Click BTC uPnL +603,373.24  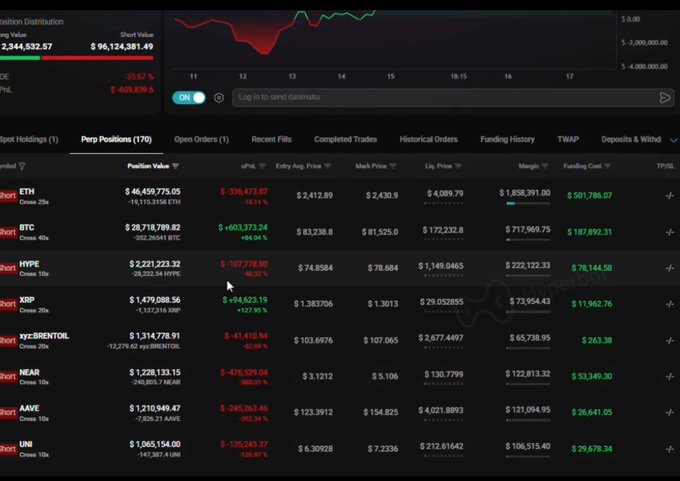point(243,227)
